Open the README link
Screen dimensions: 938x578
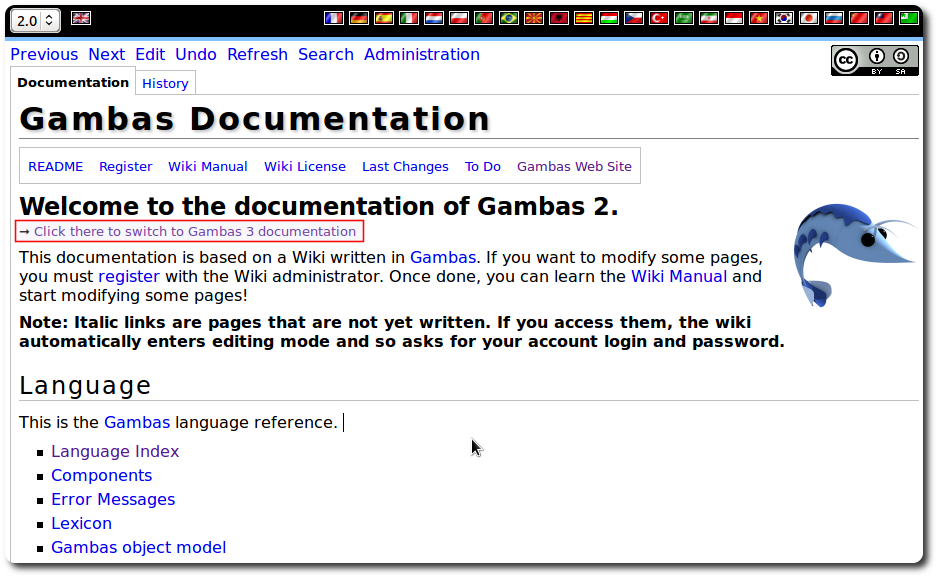55,167
